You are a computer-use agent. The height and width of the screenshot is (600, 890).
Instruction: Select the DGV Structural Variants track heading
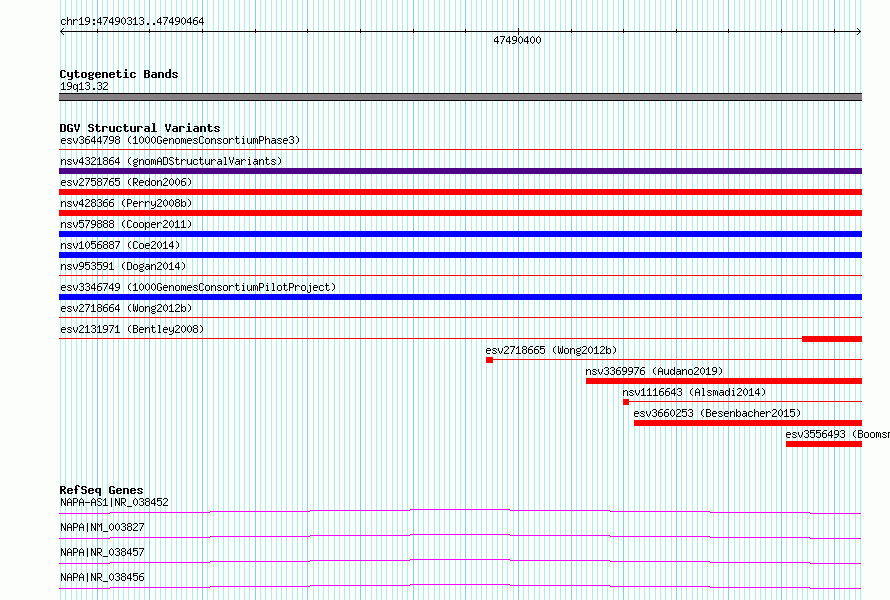(140, 128)
